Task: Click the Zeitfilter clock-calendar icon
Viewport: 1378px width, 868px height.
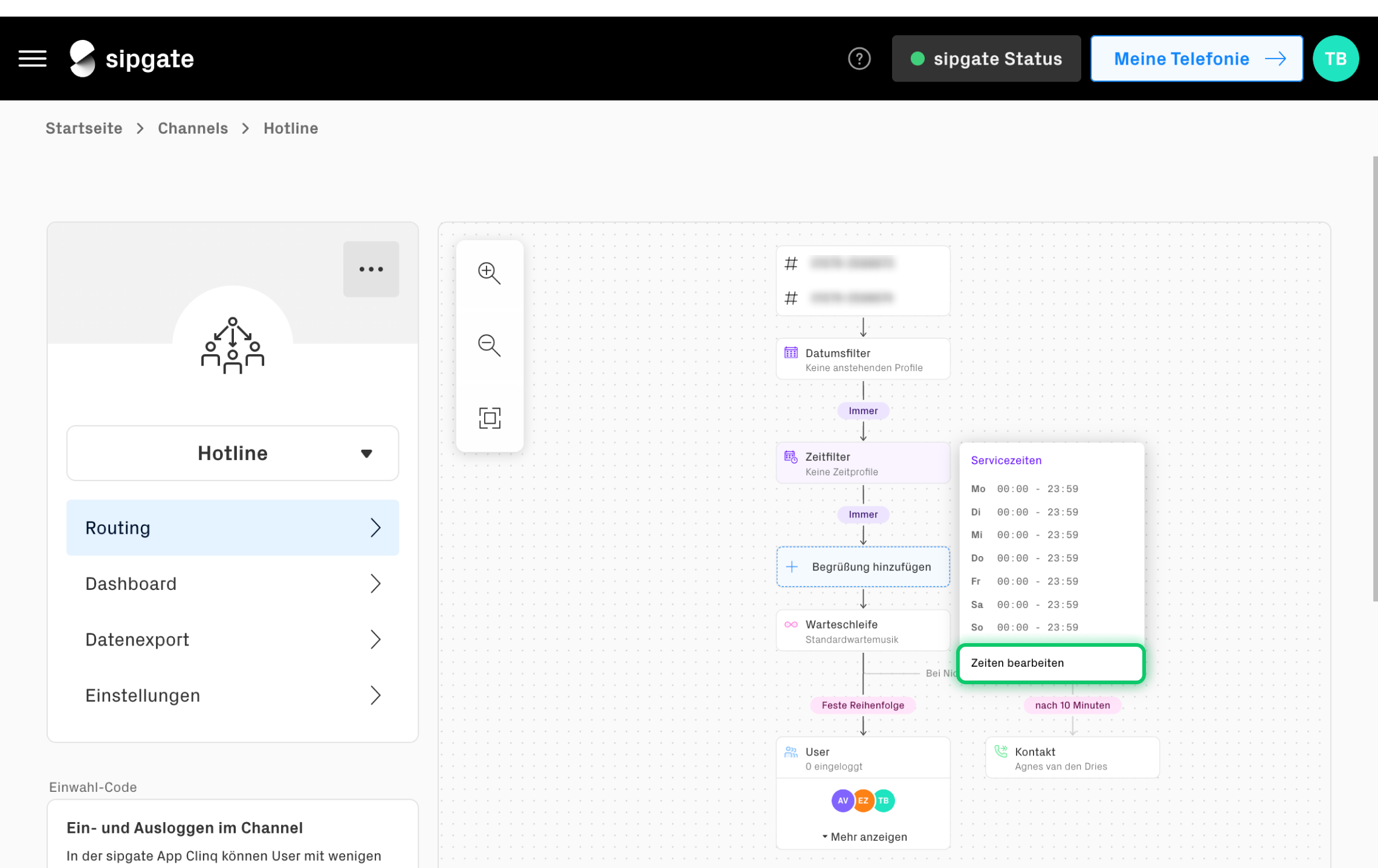Action: (791, 457)
